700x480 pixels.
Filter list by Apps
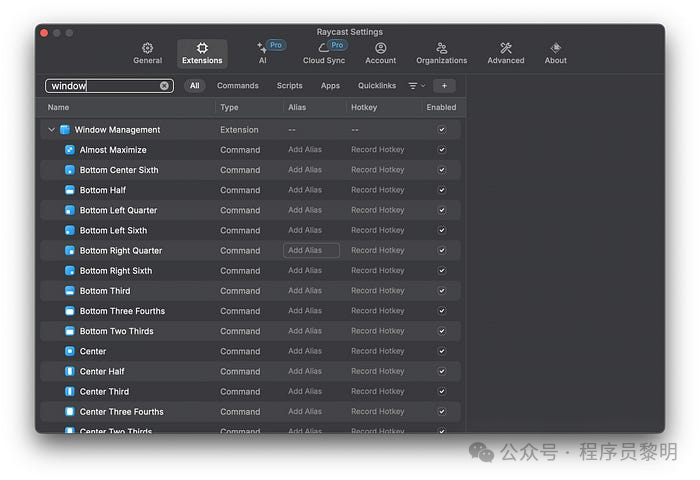tap(330, 86)
